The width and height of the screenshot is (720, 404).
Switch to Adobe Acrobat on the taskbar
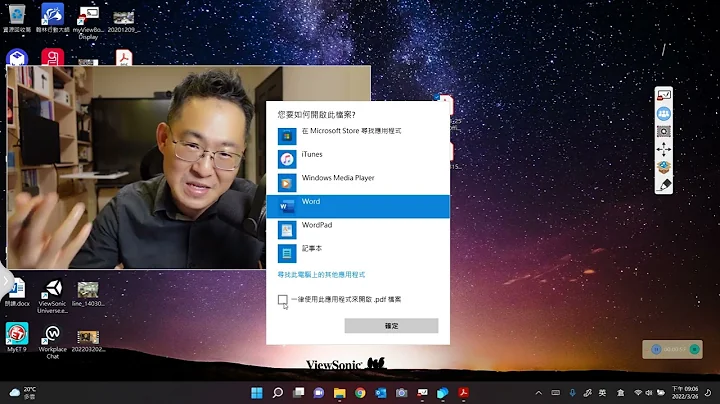tap(463, 393)
